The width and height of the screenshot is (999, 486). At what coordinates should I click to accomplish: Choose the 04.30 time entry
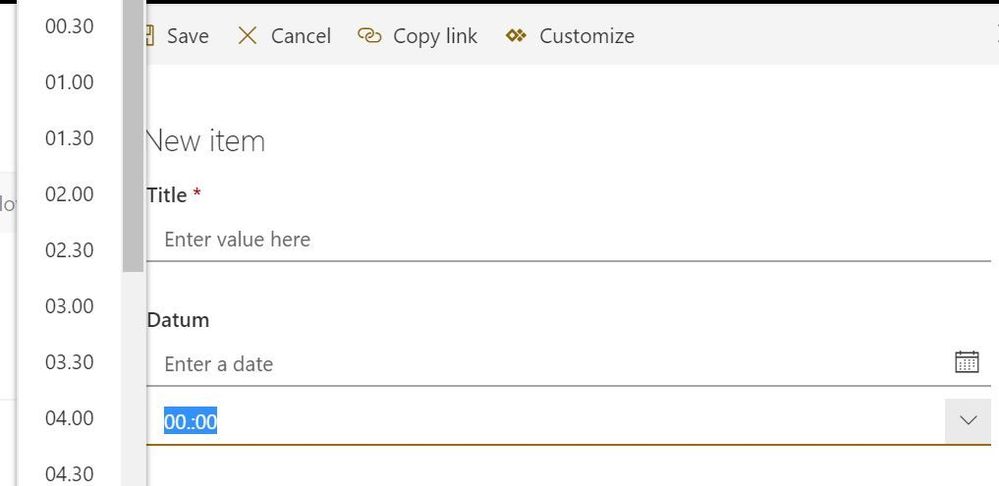coord(69,473)
